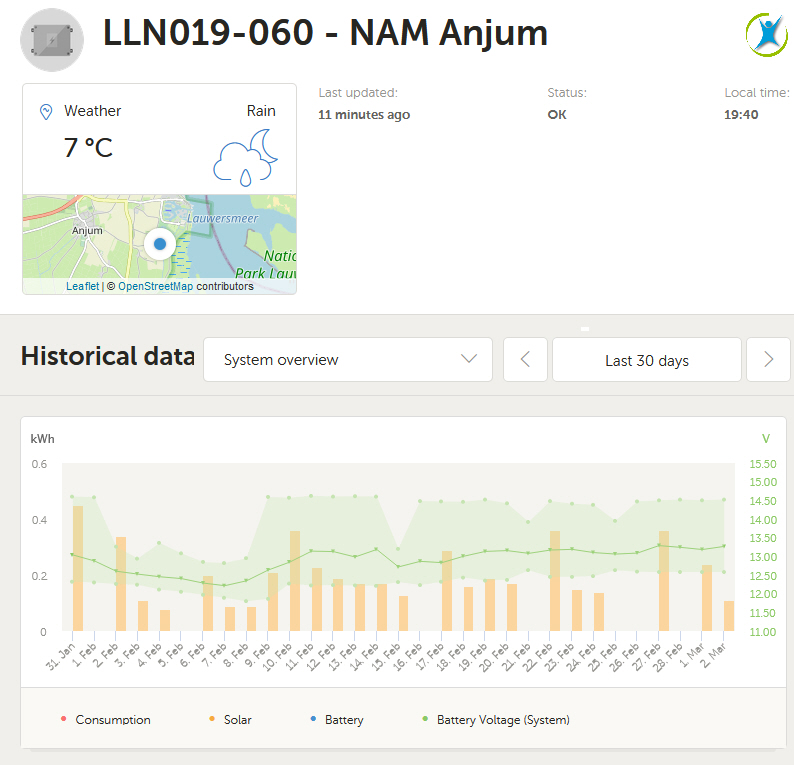This screenshot has height=765, width=794.
Task: Click the dropdown chevron in System overview
Action: coord(469,359)
